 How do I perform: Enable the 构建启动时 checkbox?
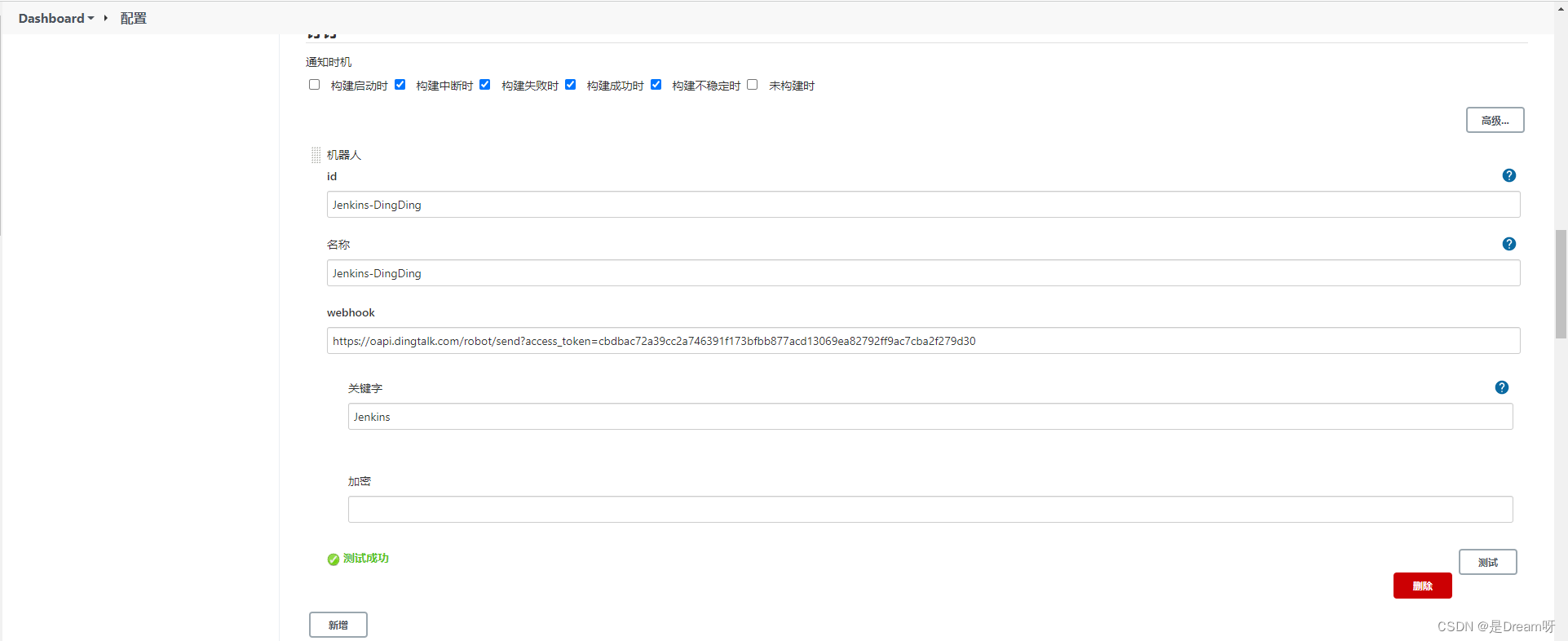tap(314, 85)
